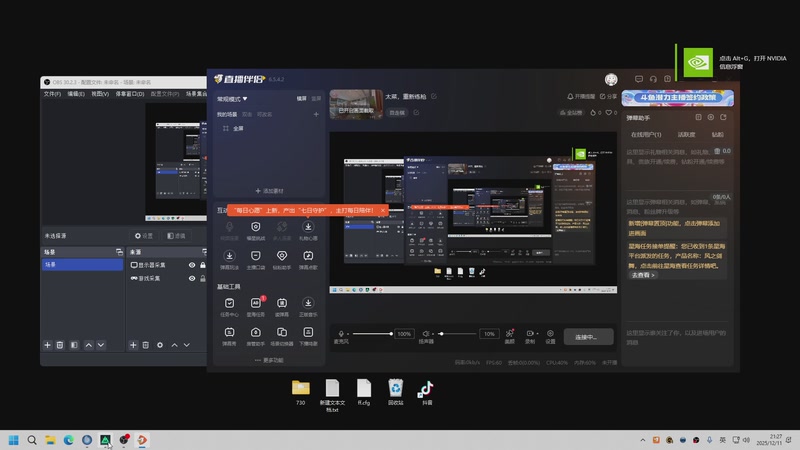
Task: Open the 抖音 desktop shortcut
Action: coord(427,392)
